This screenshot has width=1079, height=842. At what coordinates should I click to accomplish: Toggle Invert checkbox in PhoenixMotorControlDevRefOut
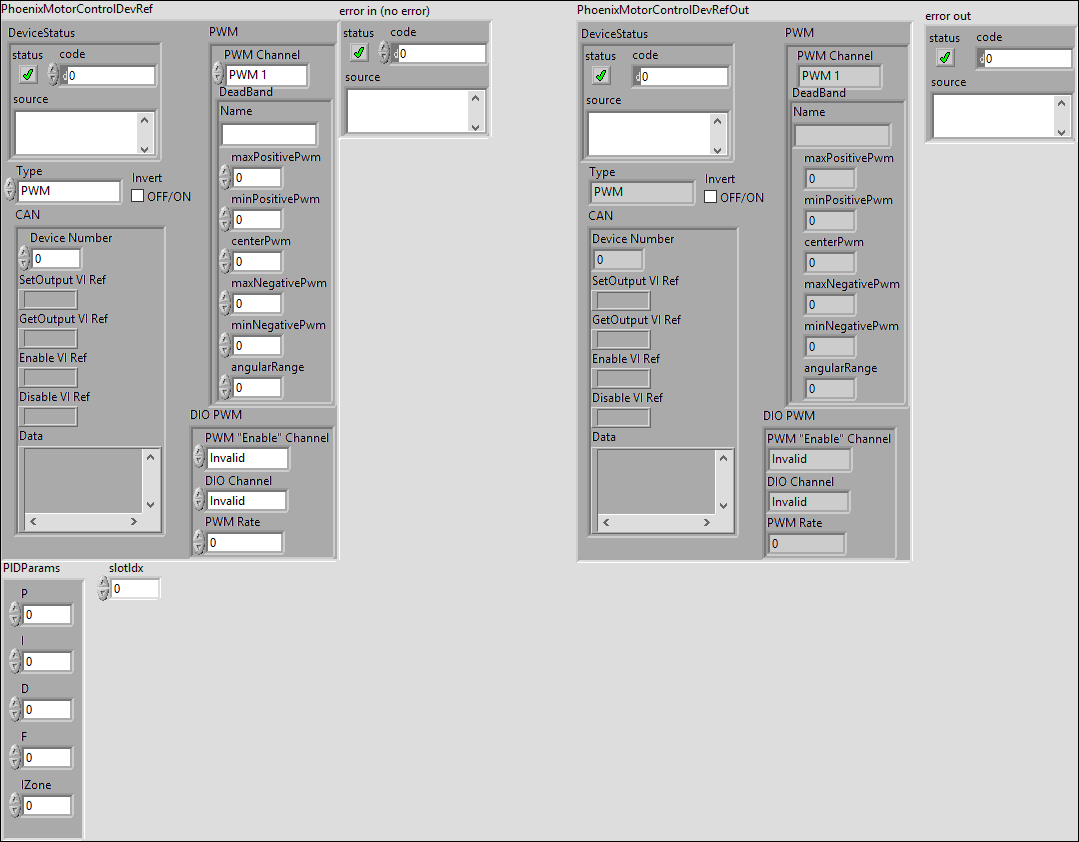point(711,197)
